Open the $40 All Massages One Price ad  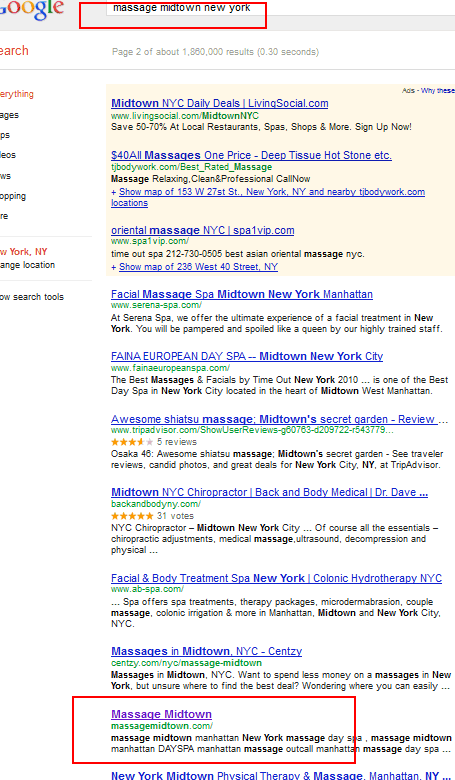[251, 155]
